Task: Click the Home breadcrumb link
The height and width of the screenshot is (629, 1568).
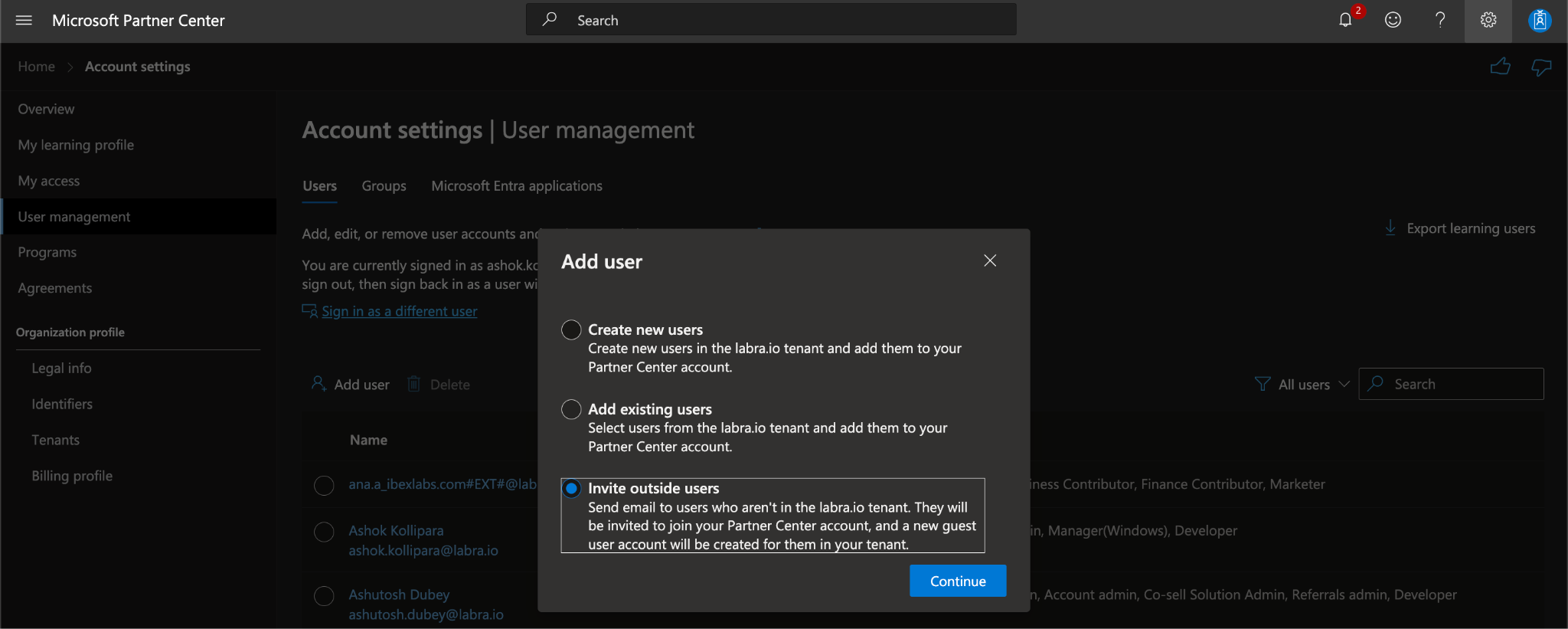Action: [x=37, y=67]
